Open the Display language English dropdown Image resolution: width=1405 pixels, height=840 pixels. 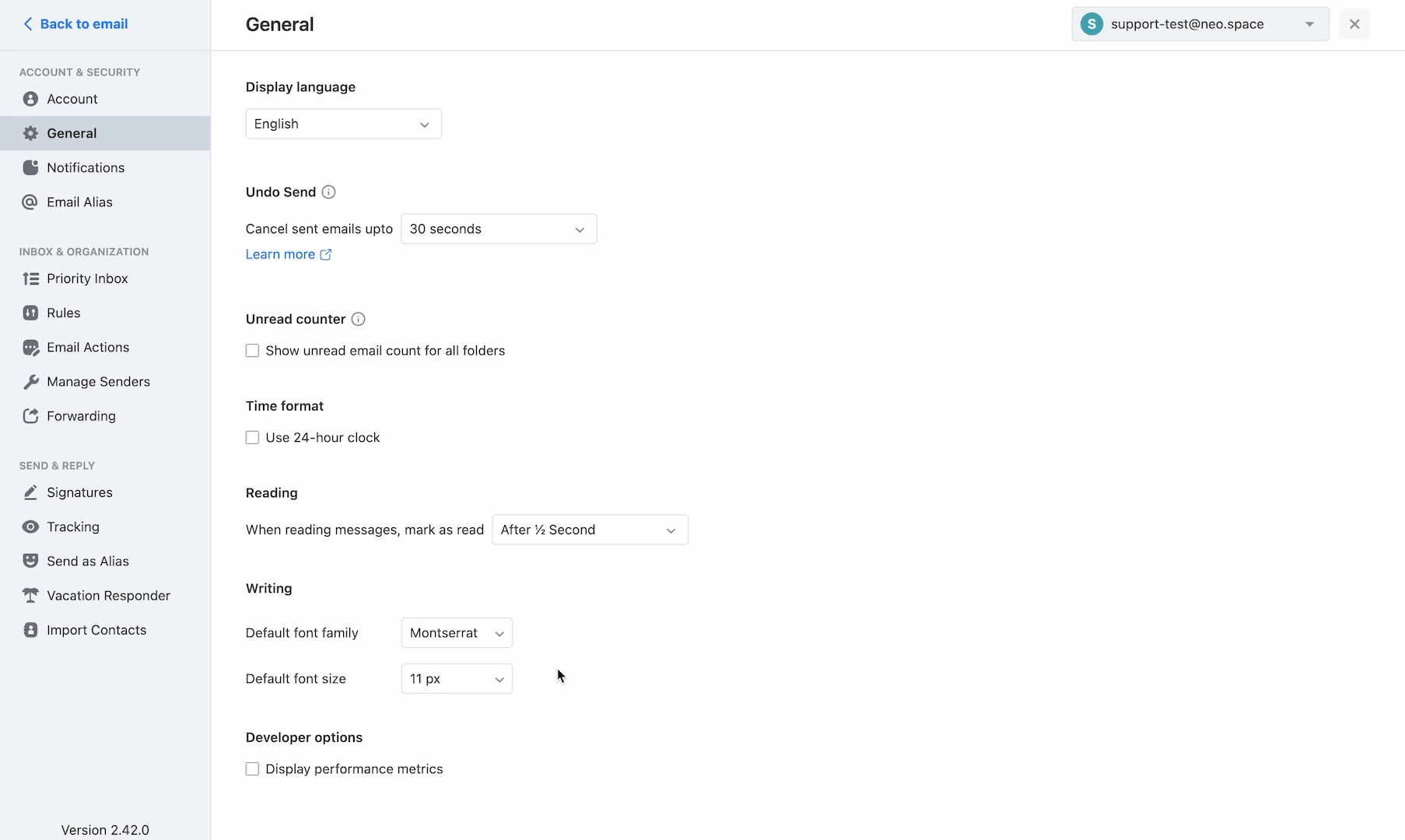(343, 124)
